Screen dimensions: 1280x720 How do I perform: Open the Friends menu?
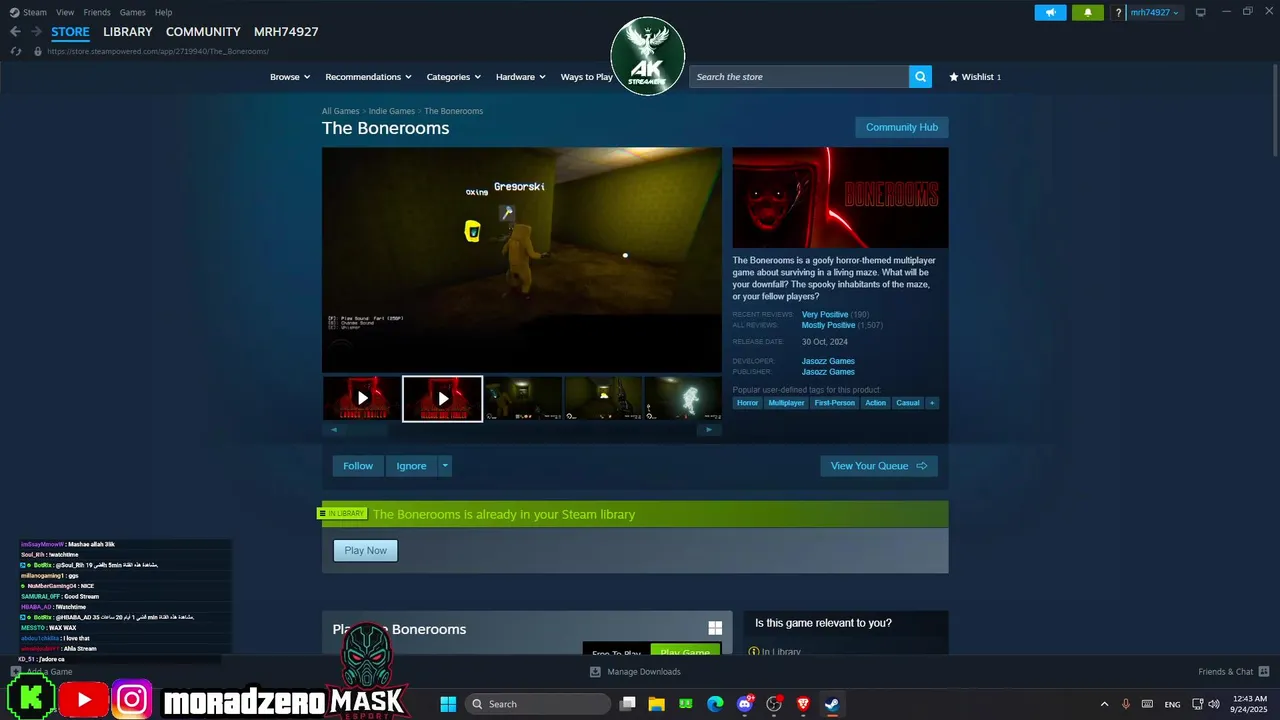[97, 12]
